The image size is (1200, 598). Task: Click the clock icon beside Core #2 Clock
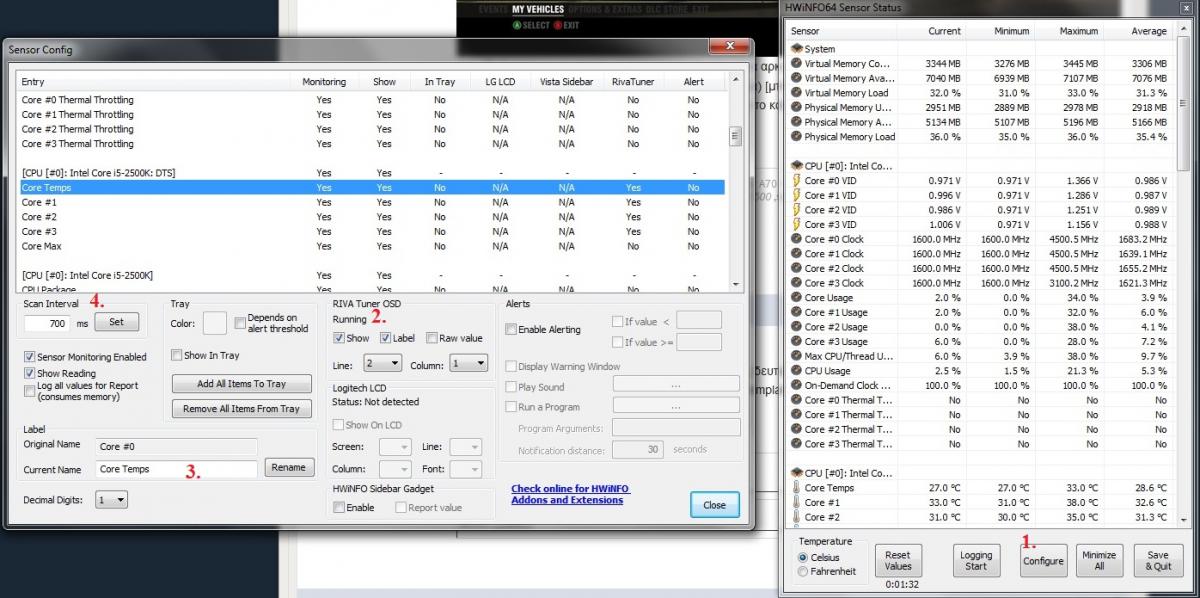[796, 268]
